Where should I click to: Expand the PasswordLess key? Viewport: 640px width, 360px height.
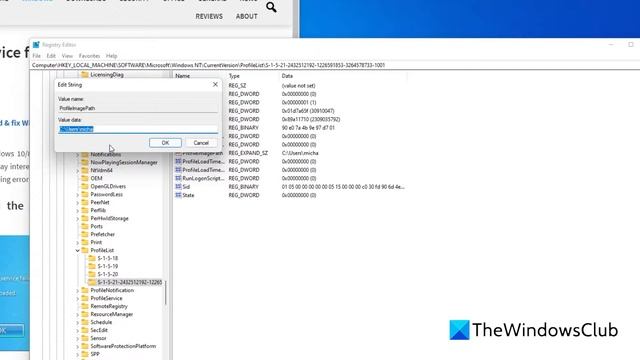[x=78, y=195]
